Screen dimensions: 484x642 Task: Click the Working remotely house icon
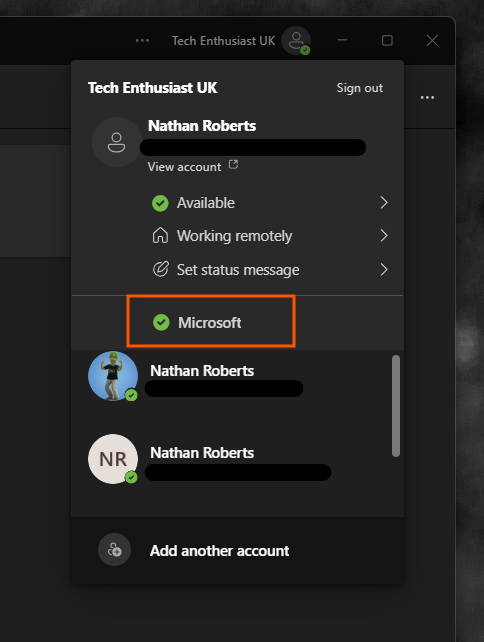(x=160, y=236)
